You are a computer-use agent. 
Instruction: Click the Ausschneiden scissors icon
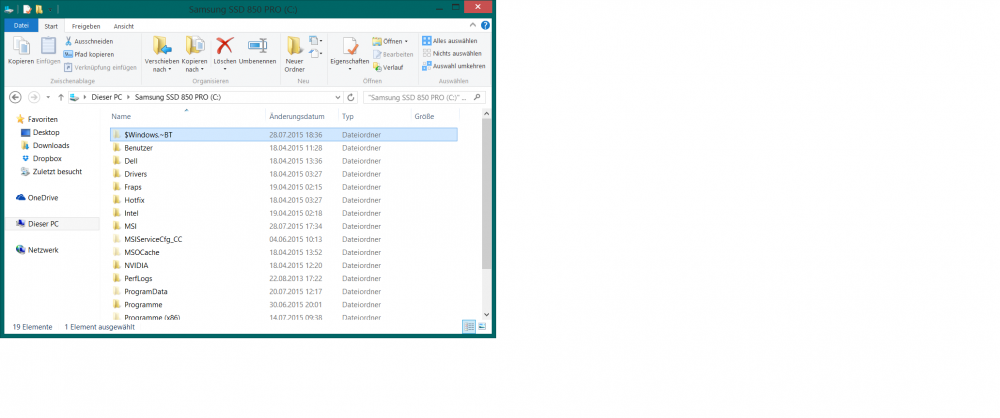pos(68,41)
